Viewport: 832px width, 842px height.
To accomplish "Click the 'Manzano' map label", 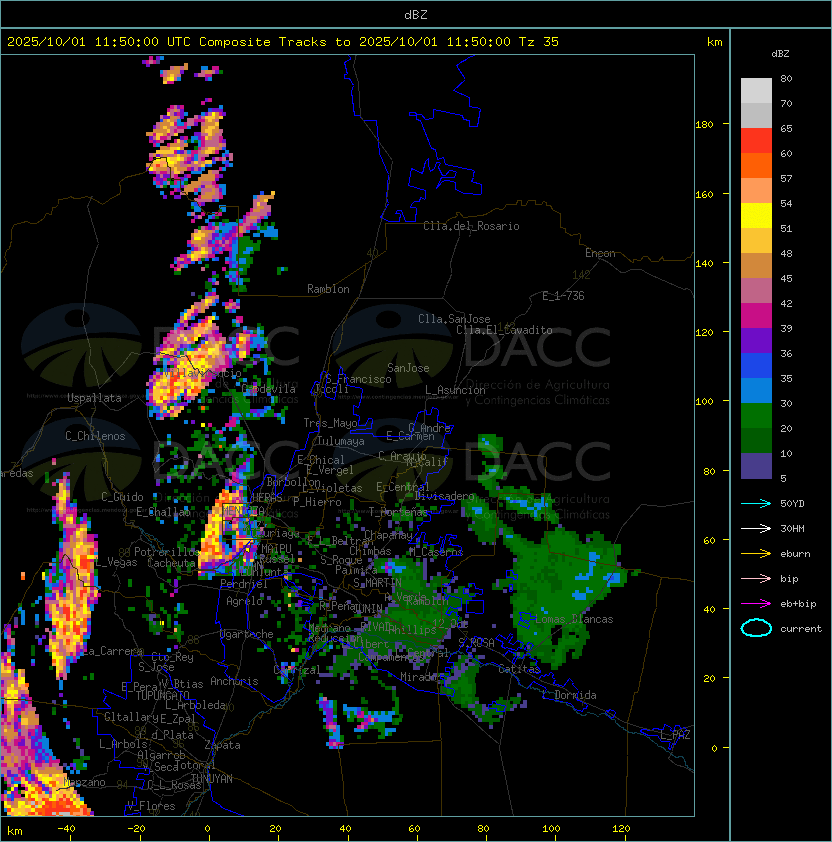I will [x=85, y=782].
